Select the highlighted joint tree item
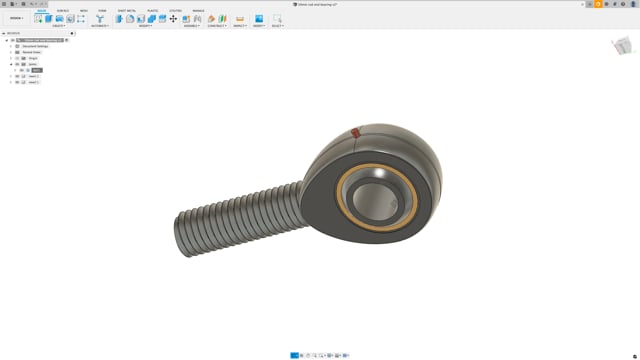 pyautogui.click(x=37, y=70)
